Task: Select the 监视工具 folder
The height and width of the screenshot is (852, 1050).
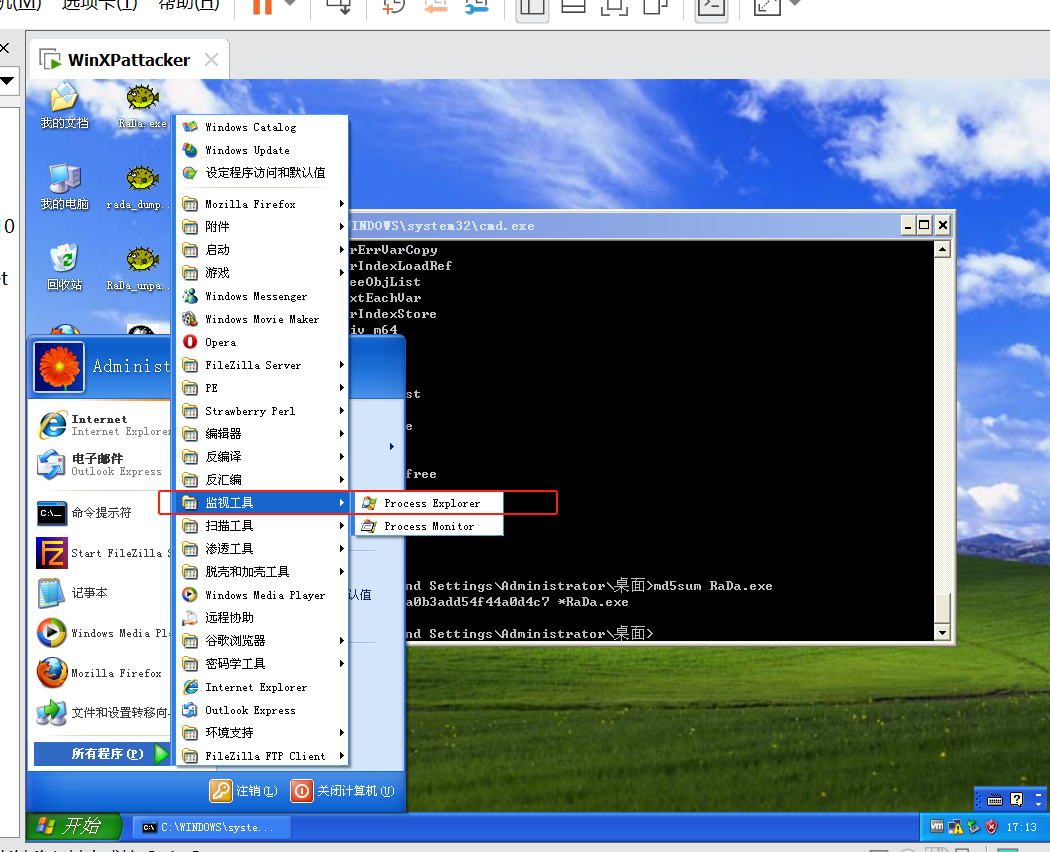Action: coord(262,503)
